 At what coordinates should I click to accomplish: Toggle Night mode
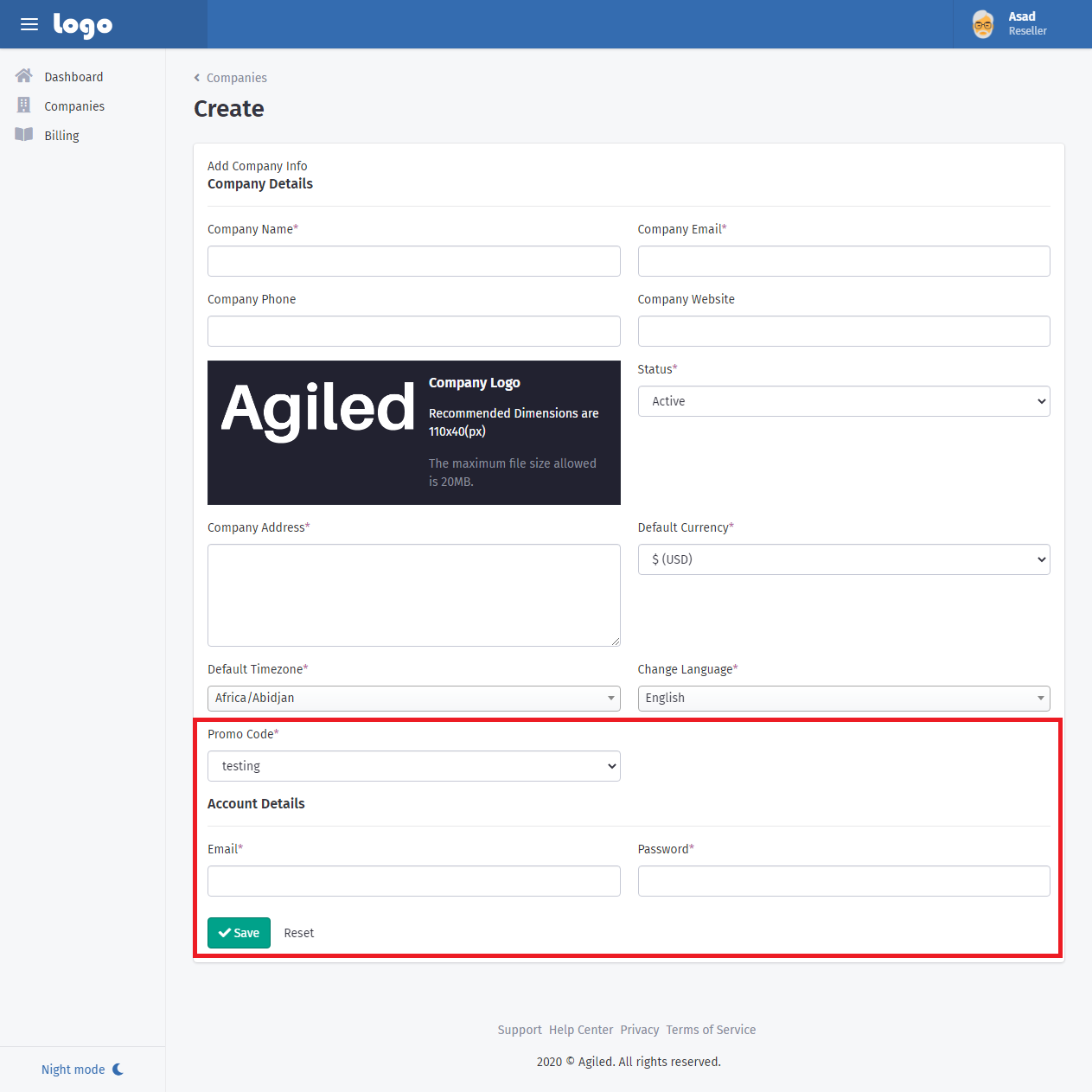pyautogui.click(x=82, y=1070)
